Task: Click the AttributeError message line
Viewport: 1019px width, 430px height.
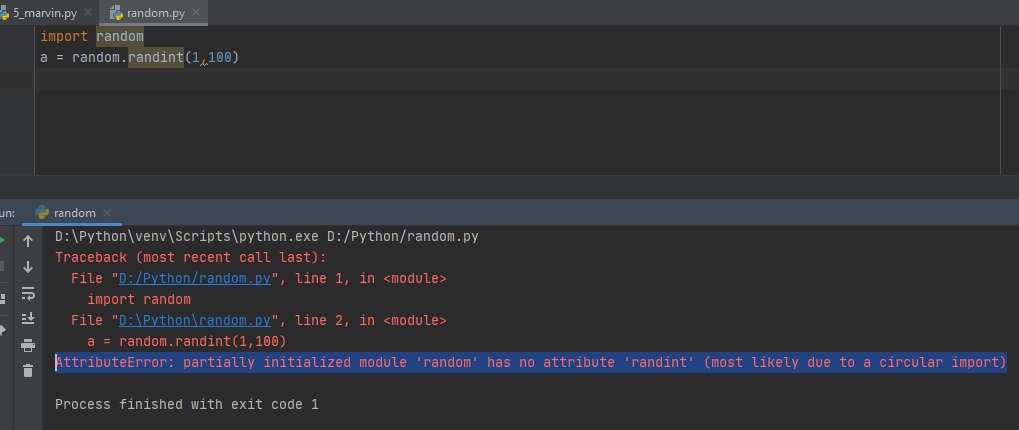Action: (x=531, y=362)
